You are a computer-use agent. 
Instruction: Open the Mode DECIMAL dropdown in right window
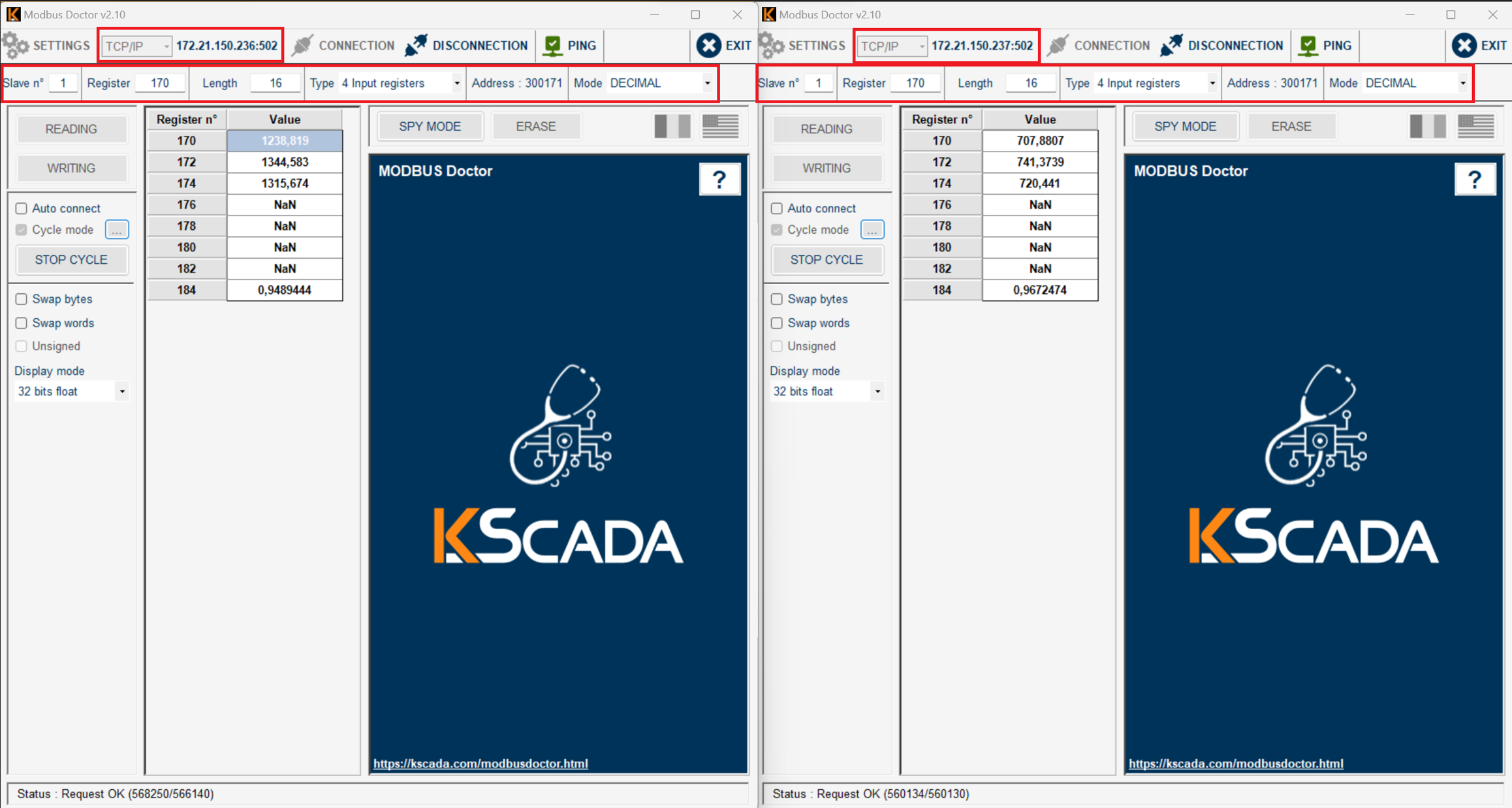tap(1462, 84)
